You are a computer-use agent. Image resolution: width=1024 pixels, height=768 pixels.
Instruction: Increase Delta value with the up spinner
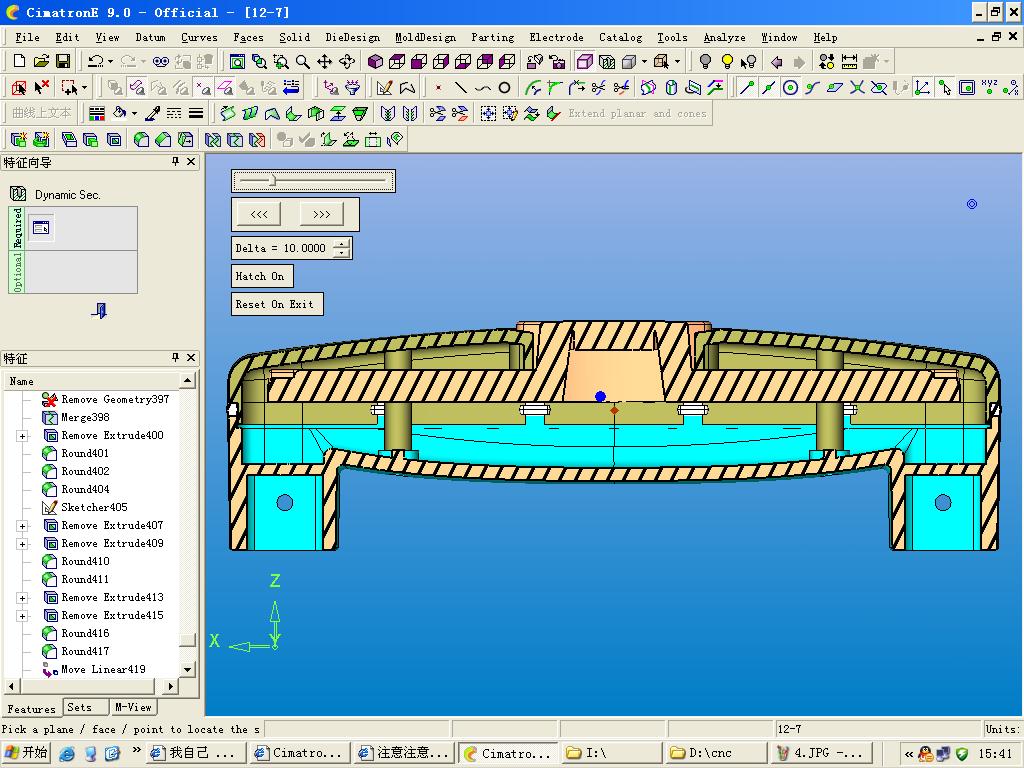click(x=342, y=244)
